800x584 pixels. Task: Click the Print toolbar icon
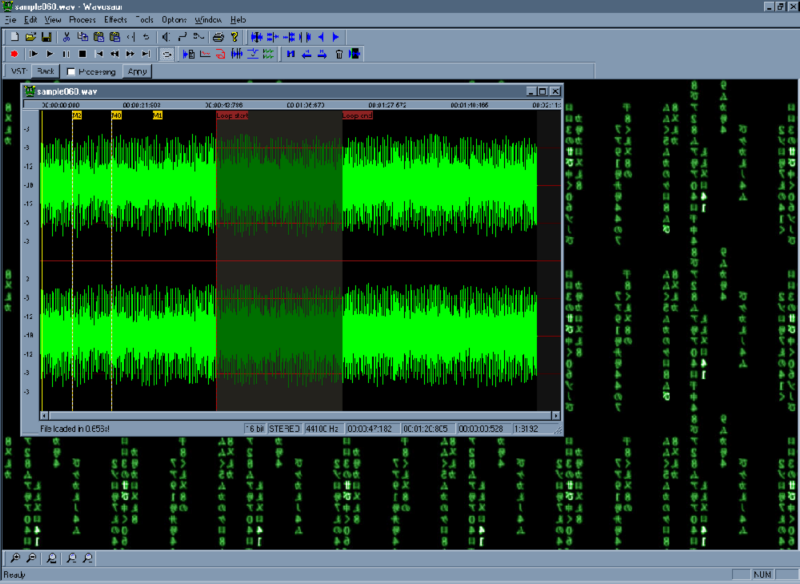218,37
